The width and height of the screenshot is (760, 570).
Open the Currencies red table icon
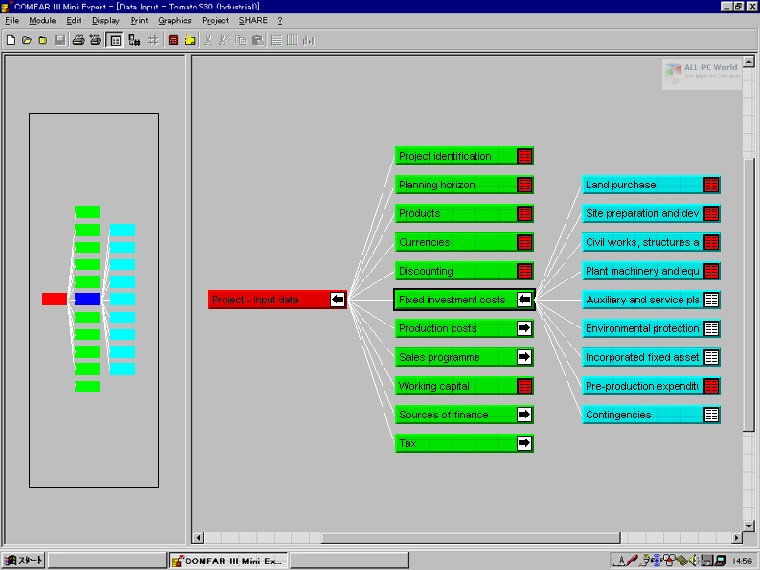524,242
